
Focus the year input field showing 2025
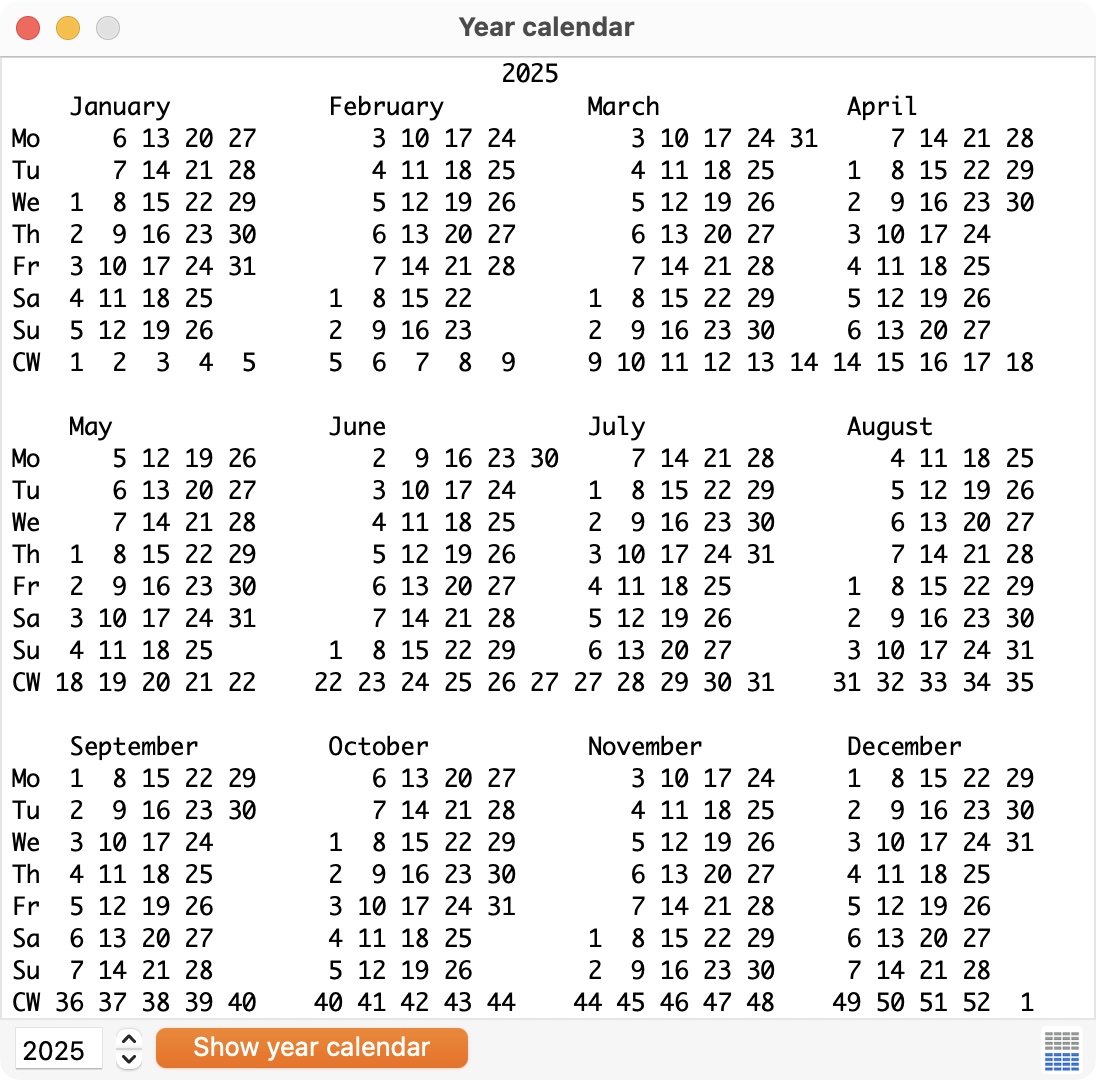(x=59, y=1049)
